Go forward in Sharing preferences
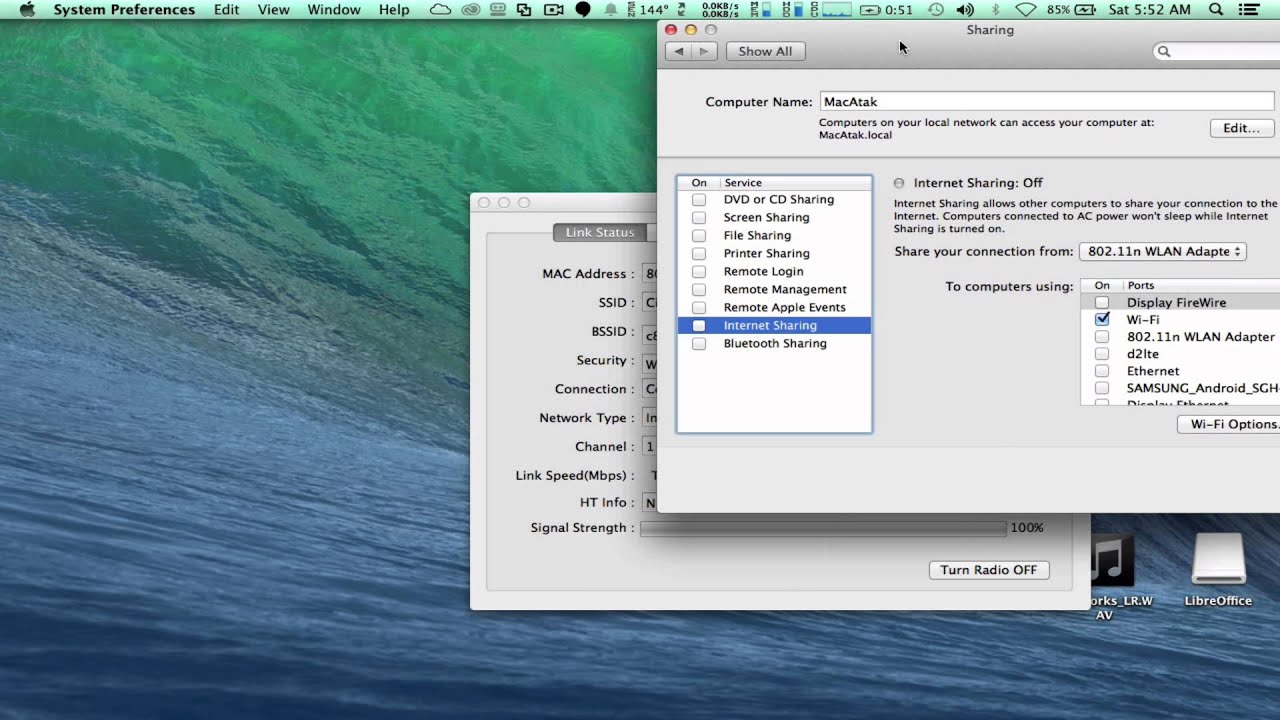 [x=704, y=51]
